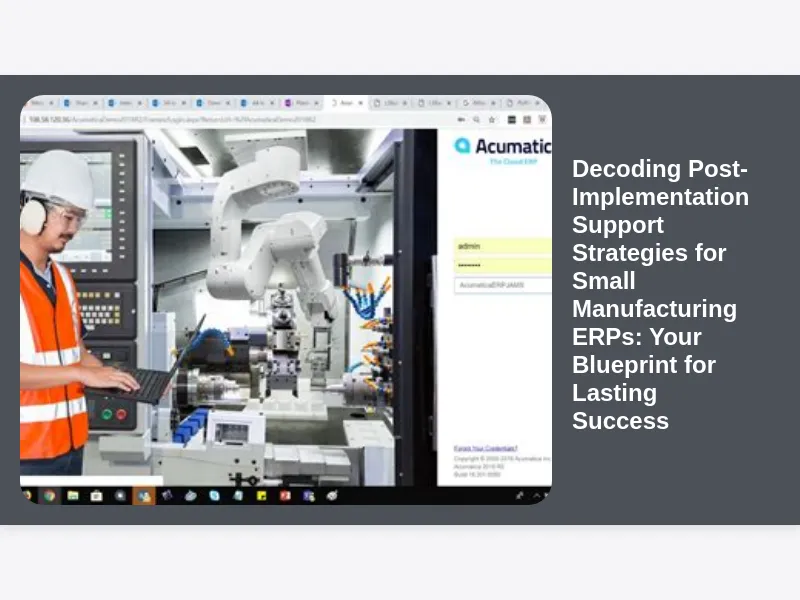The width and height of the screenshot is (800, 600).
Task: Switch to the active Acumatica browser tab
Action: click(345, 103)
